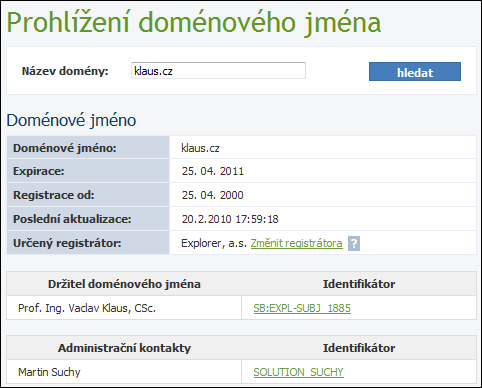Click the admin contact Martin Suchy
Image resolution: width=482 pixels, height=388 pixels.
[x=49, y=372]
